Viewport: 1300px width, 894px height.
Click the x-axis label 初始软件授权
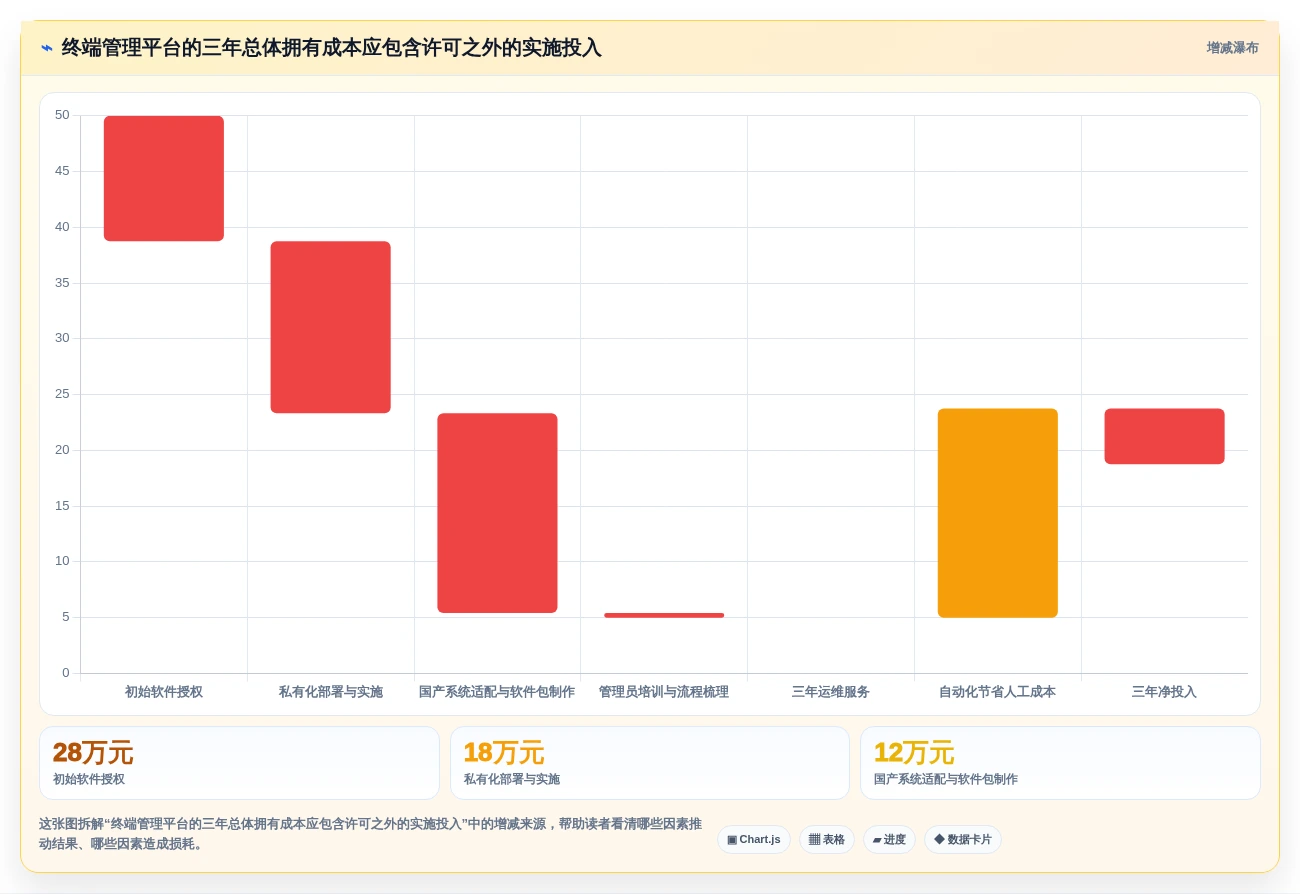[164, 692]
